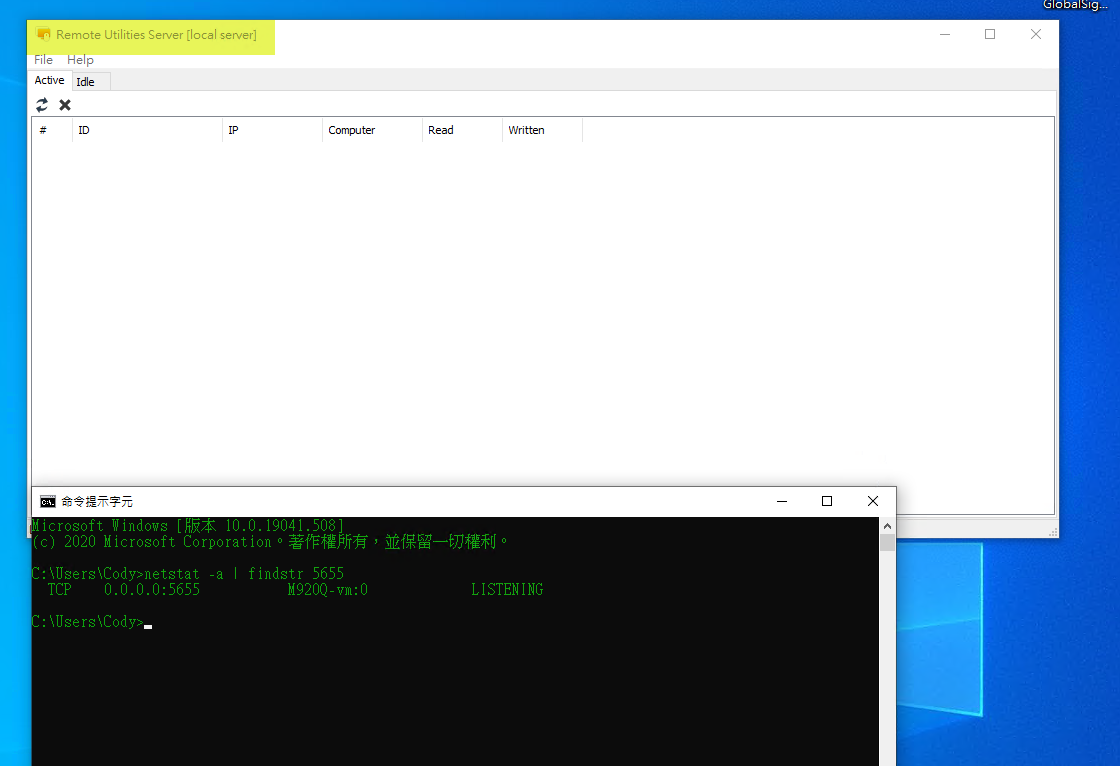The image size is (1120, 766).
Task: Minimize the Remote Utilities Server window
Action: 945,34
